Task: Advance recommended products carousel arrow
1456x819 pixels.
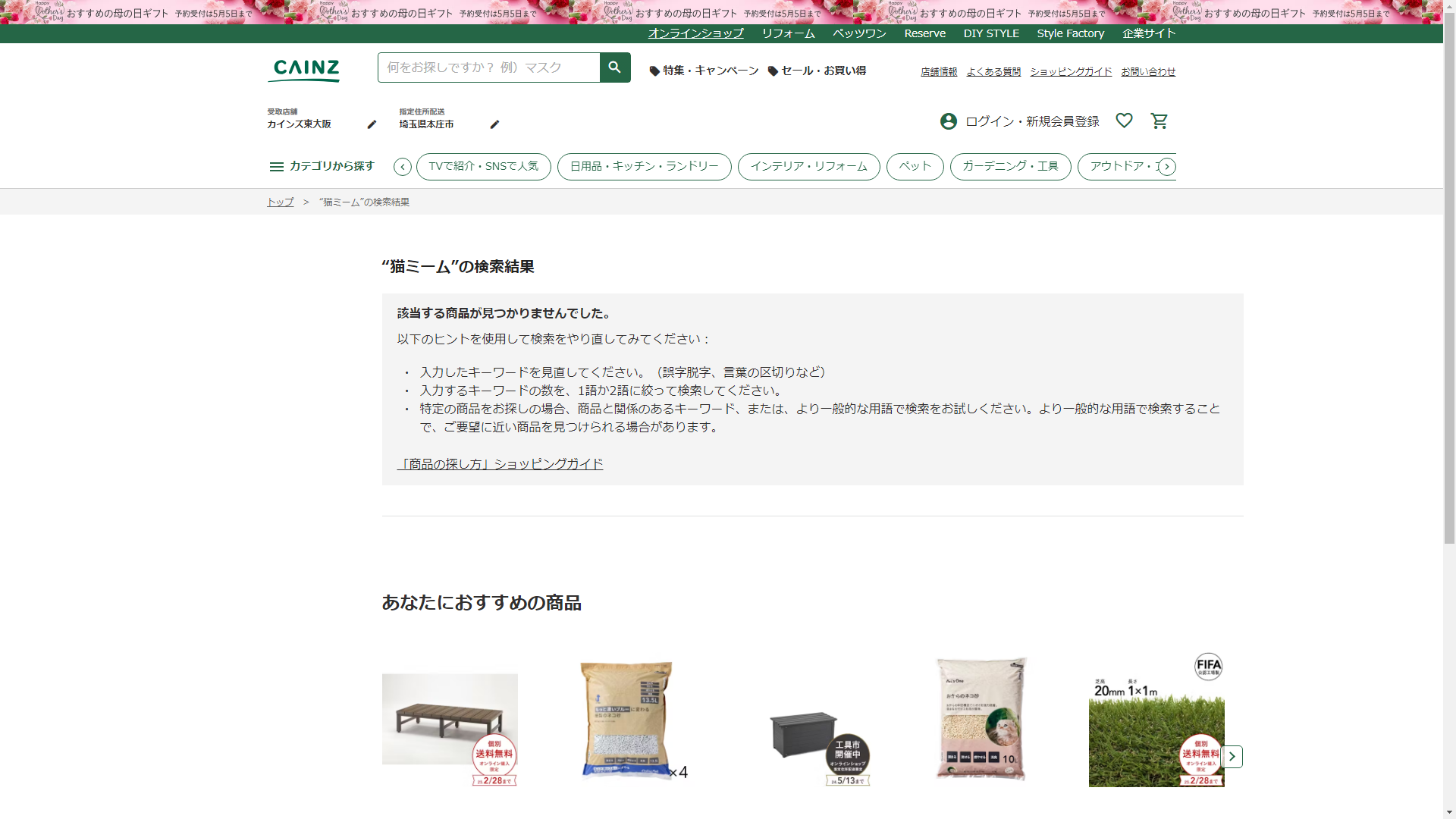Action: pyautogui.click(x=1232, y=756)
